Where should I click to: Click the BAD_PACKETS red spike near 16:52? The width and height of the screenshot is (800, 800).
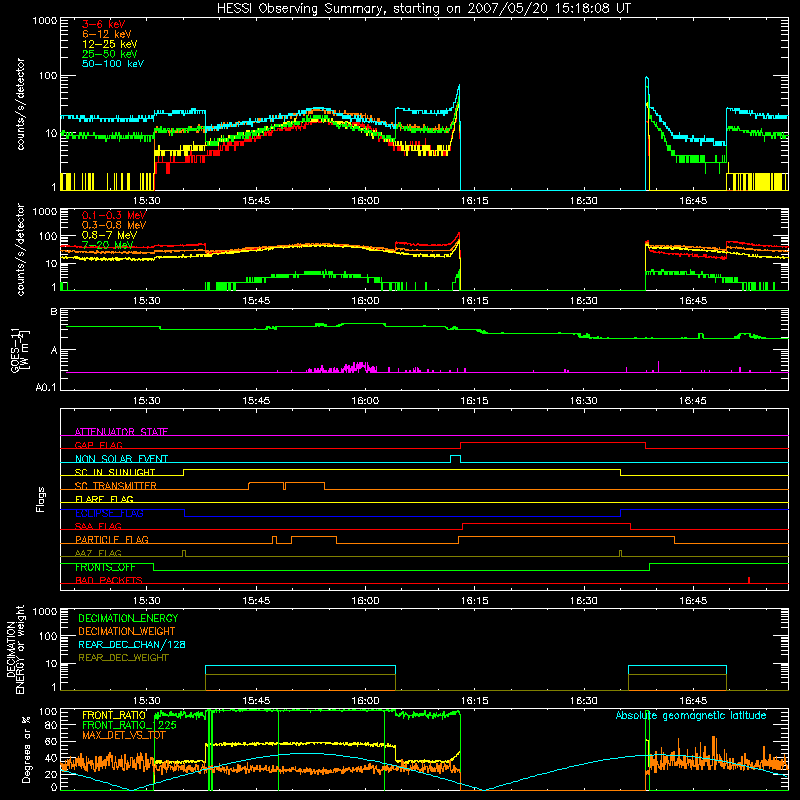(x=748, y=580)
